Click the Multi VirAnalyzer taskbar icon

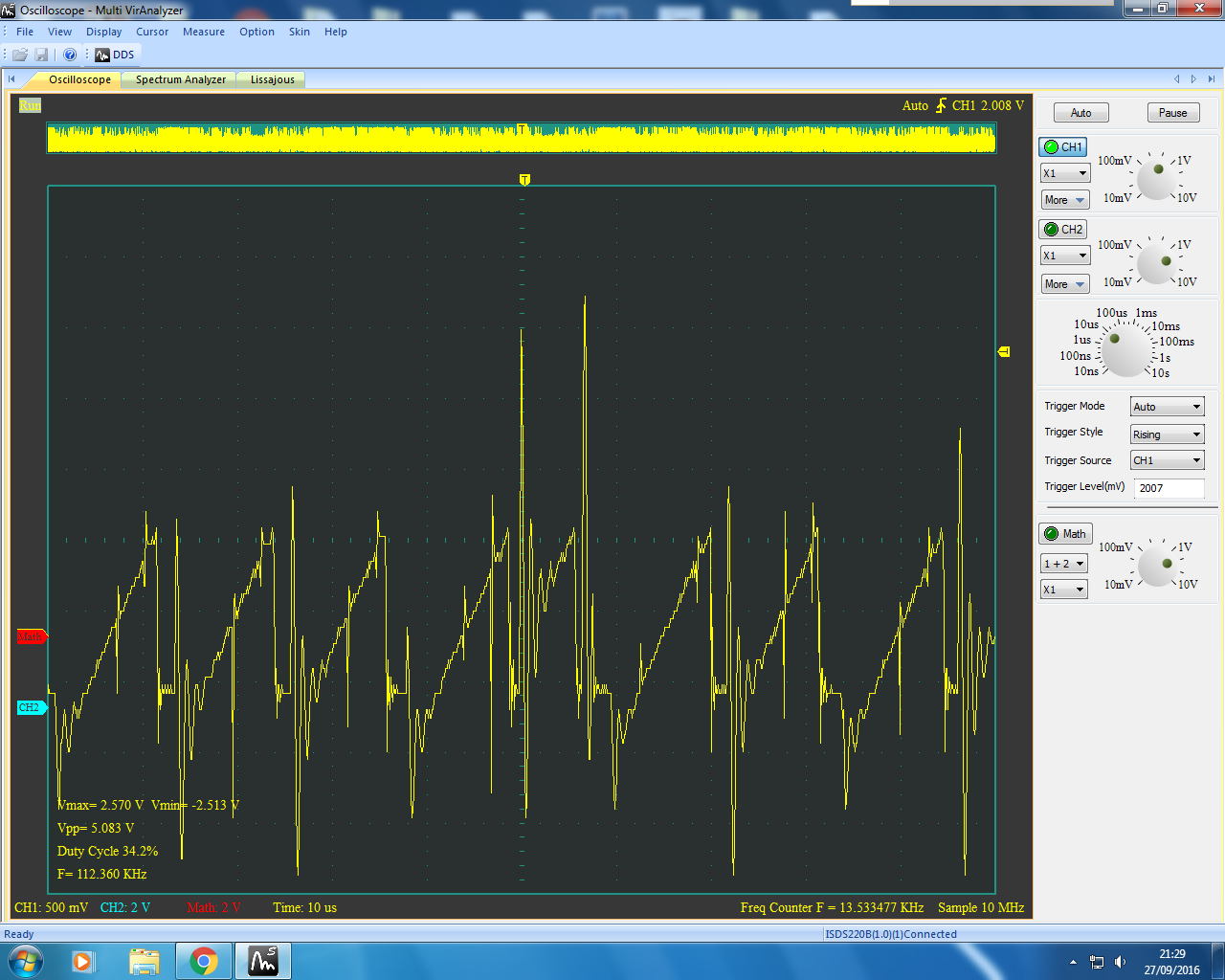263,961
